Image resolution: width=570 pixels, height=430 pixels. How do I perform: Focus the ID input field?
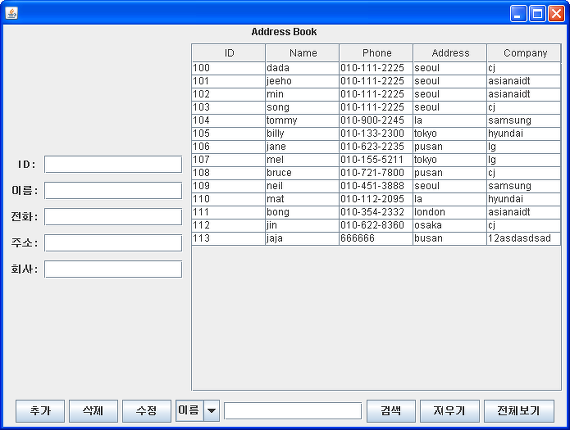click(113, 165)
